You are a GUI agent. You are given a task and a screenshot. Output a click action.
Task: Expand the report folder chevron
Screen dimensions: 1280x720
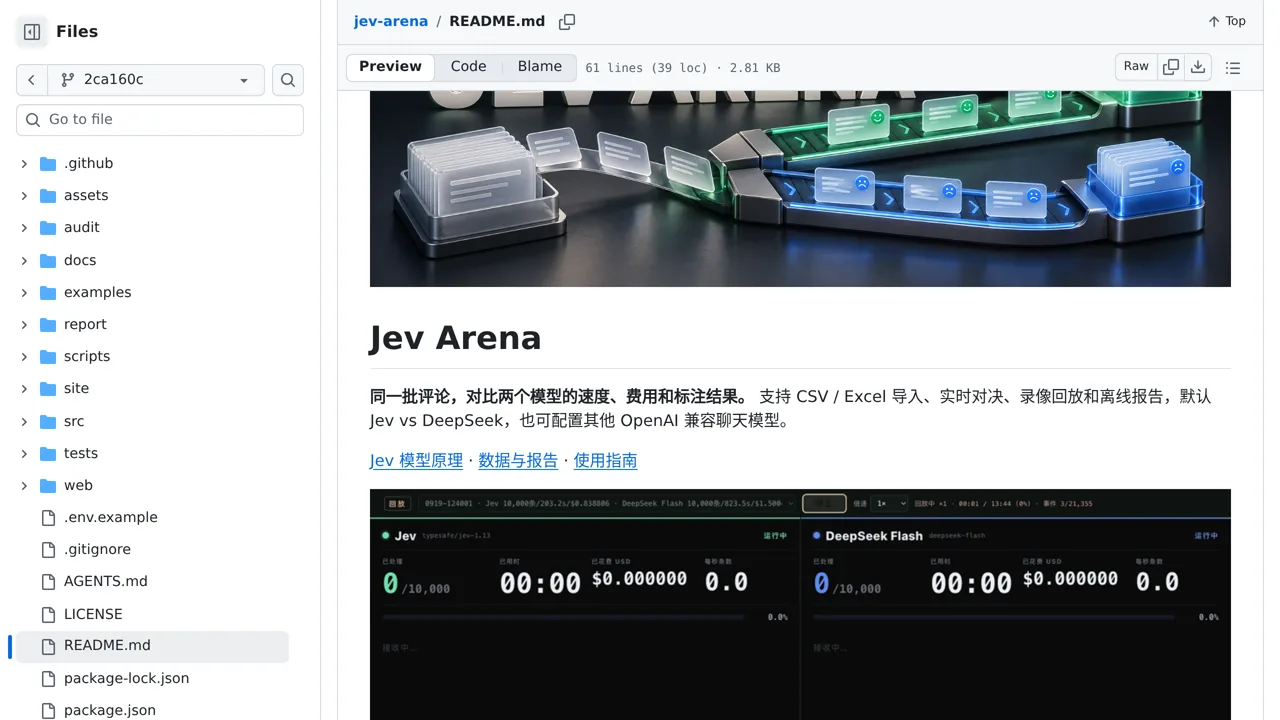coord(24,324)
